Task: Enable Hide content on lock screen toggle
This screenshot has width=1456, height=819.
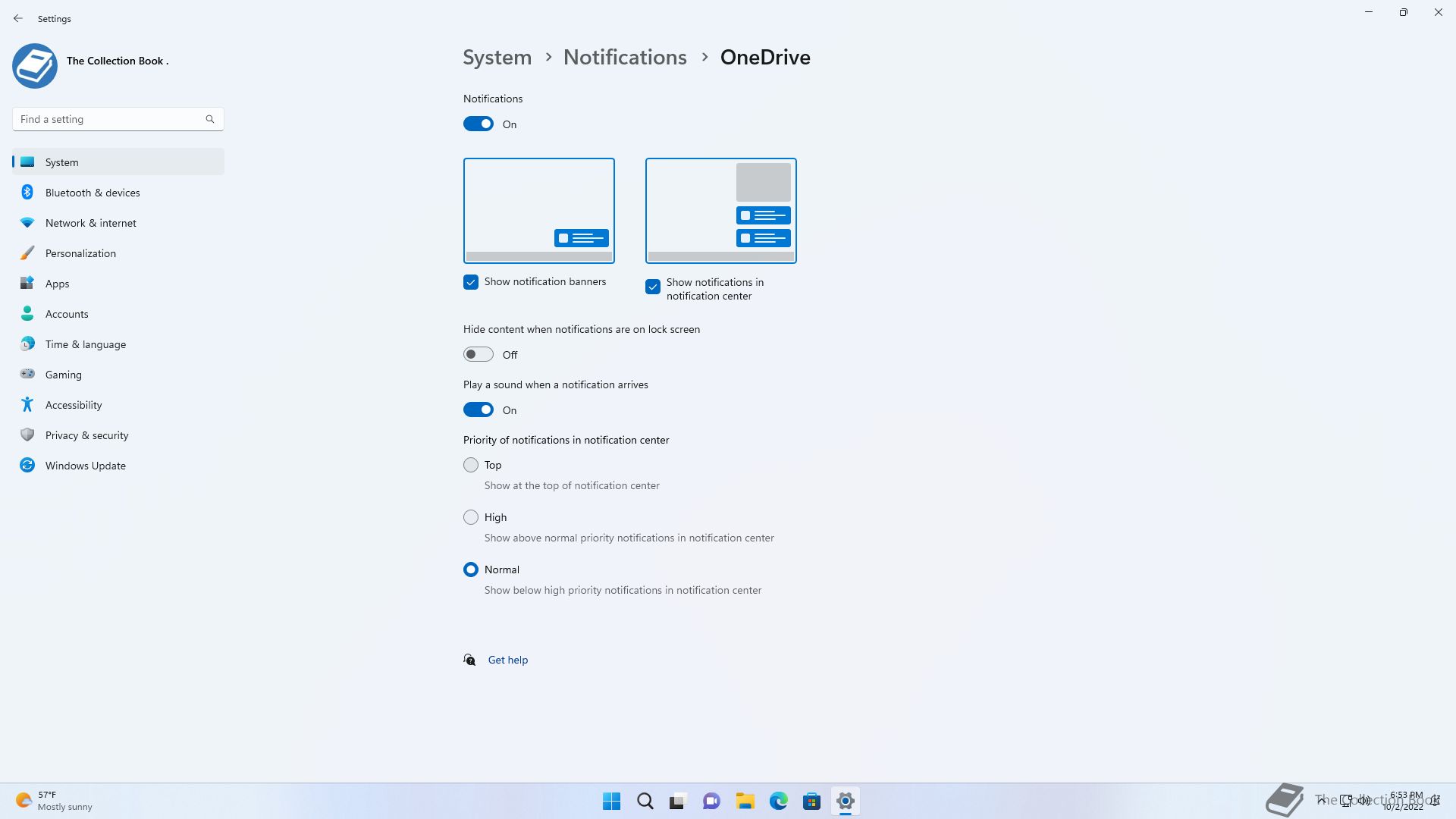Action: (x=479, y=354)
